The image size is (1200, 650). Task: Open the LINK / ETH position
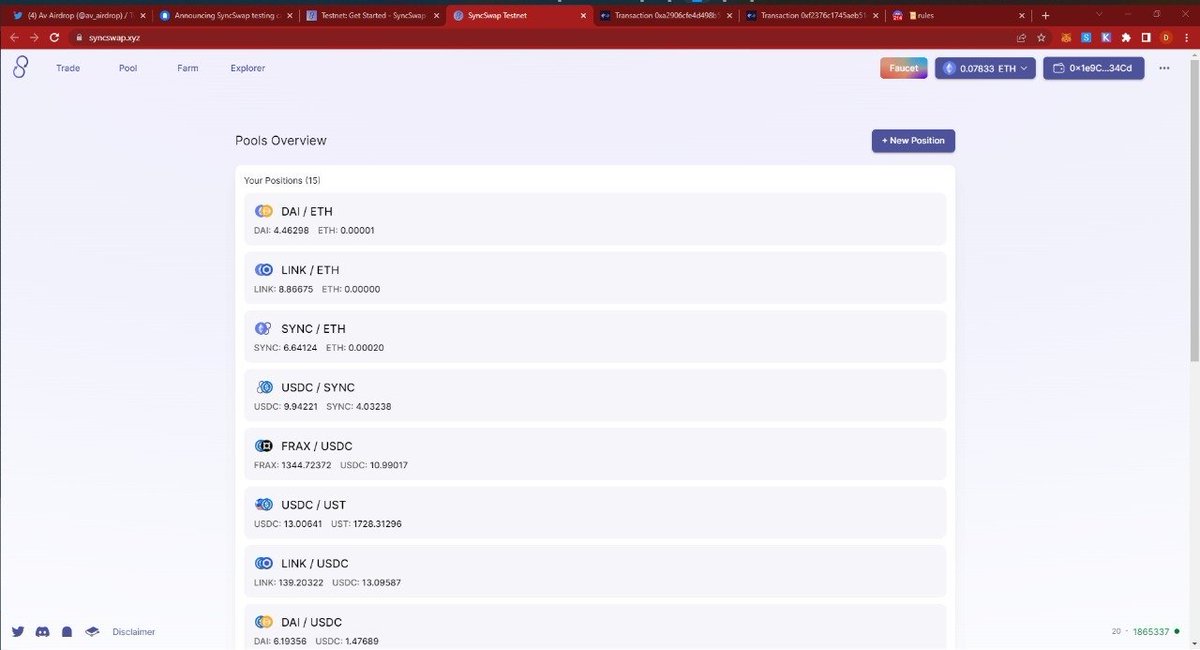pos(595,278)
